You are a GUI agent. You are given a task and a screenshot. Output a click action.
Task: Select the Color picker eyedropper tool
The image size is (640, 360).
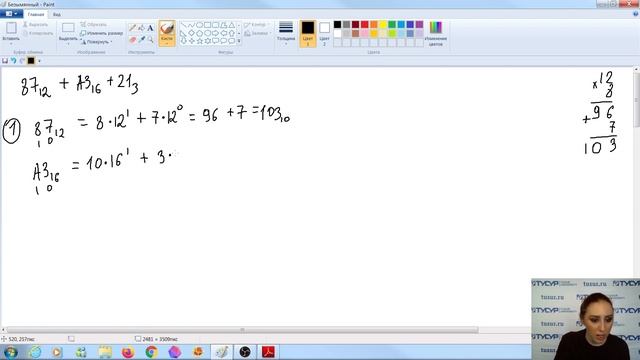tap(141, 40)
